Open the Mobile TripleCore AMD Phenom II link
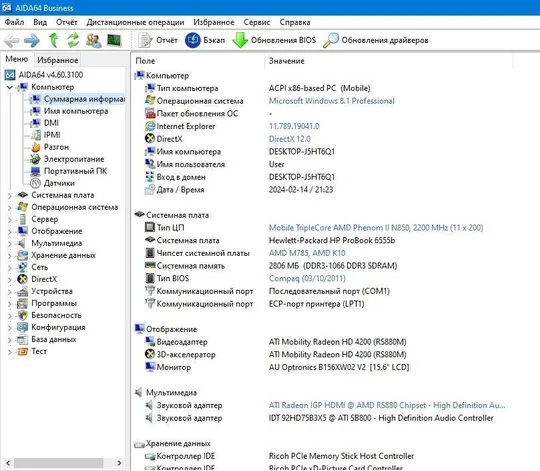This screenshot has height=471, width=540. pyautogui.click(x=376, y=228)
